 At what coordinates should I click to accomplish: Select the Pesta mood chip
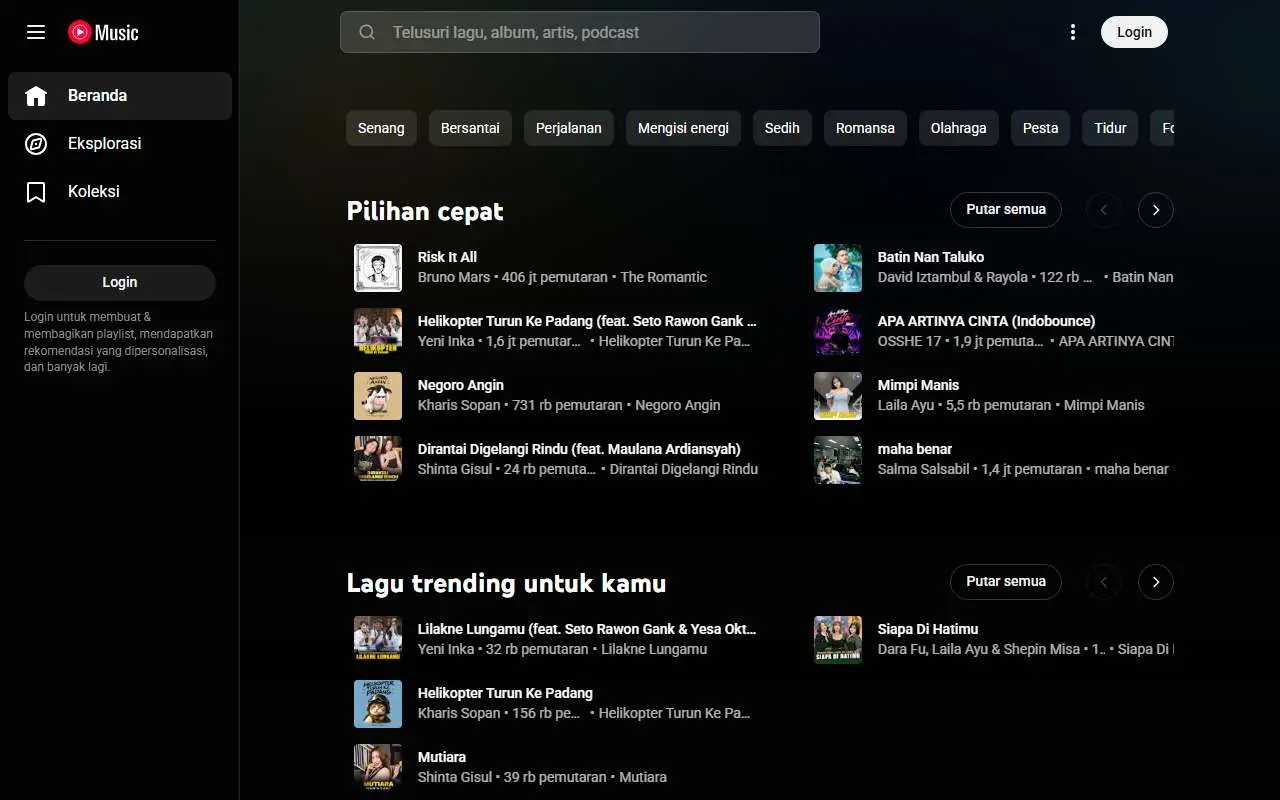(1040, 128)
